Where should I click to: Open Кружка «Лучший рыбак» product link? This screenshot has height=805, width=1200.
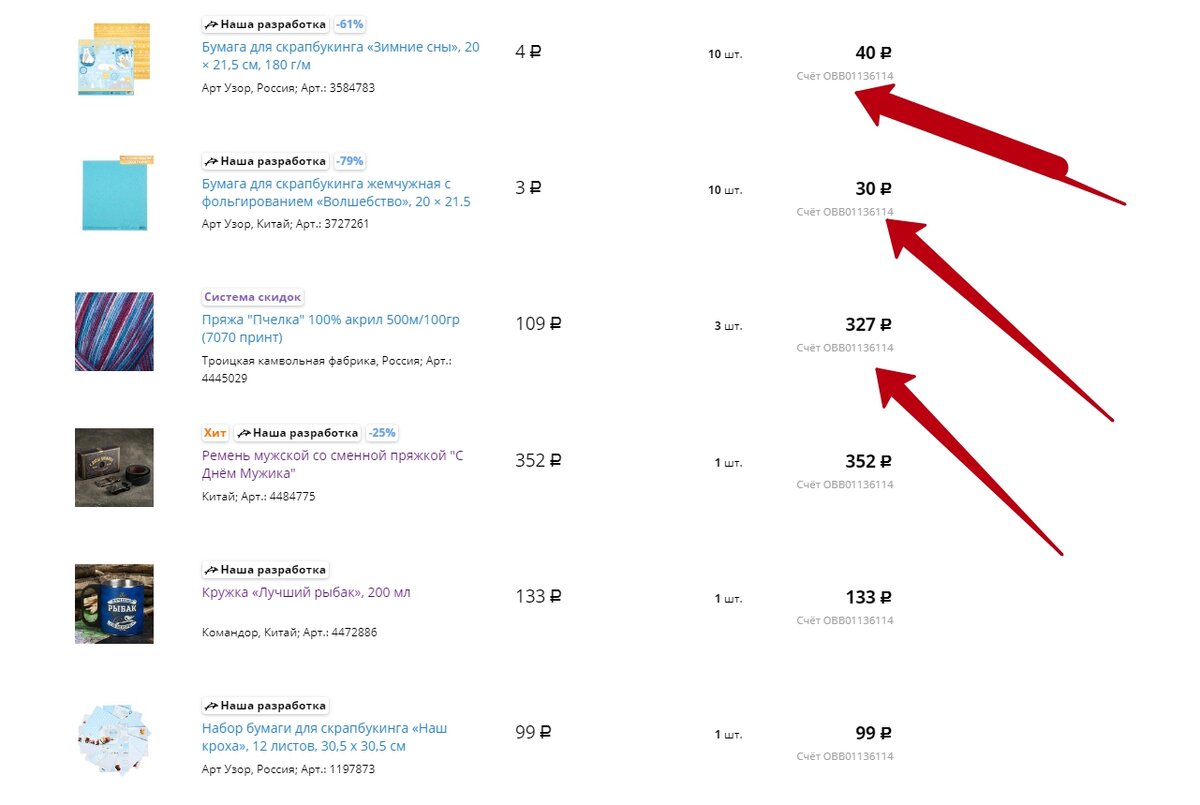point(306,592)
